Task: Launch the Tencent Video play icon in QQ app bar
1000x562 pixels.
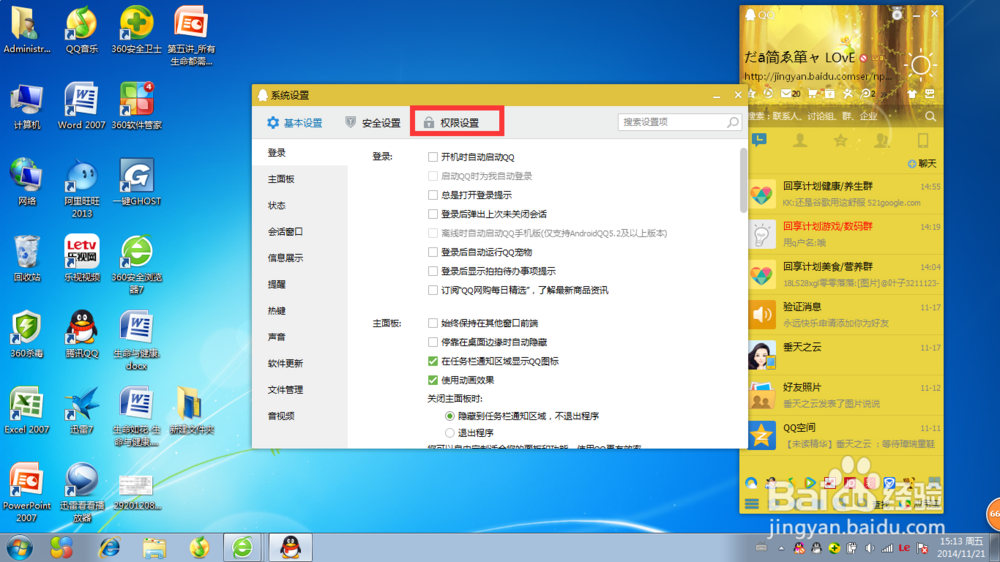Action: point(810,483)
